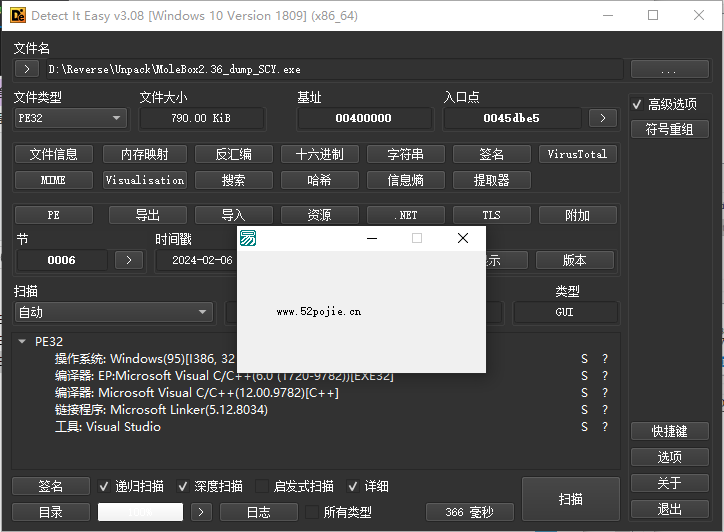This screenshot has height=532, width=724.
Task: Open 反汇编 disassembler
Action: pyautogui.click(x=234, y=154)
